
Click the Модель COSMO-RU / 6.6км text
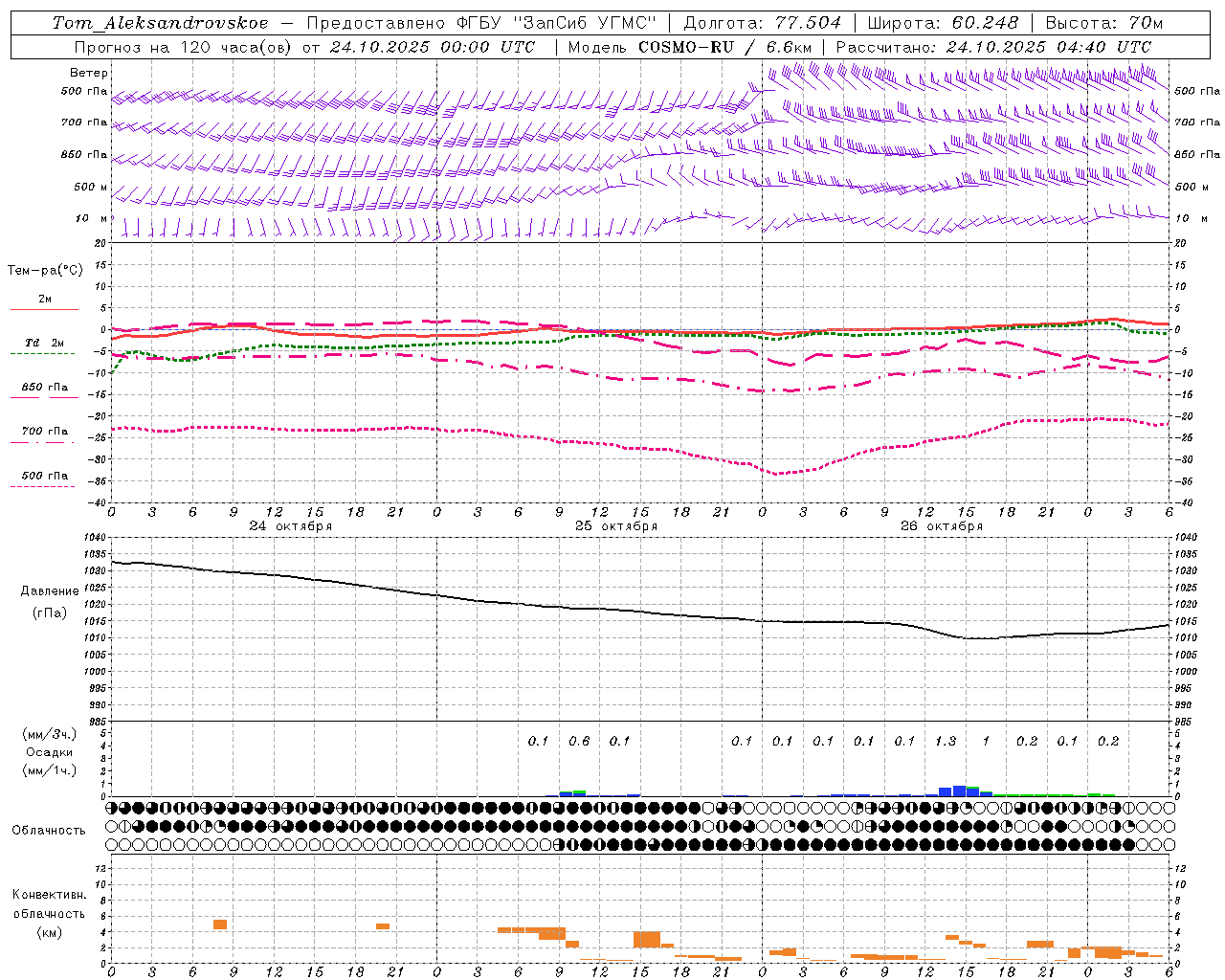(690, 47)
